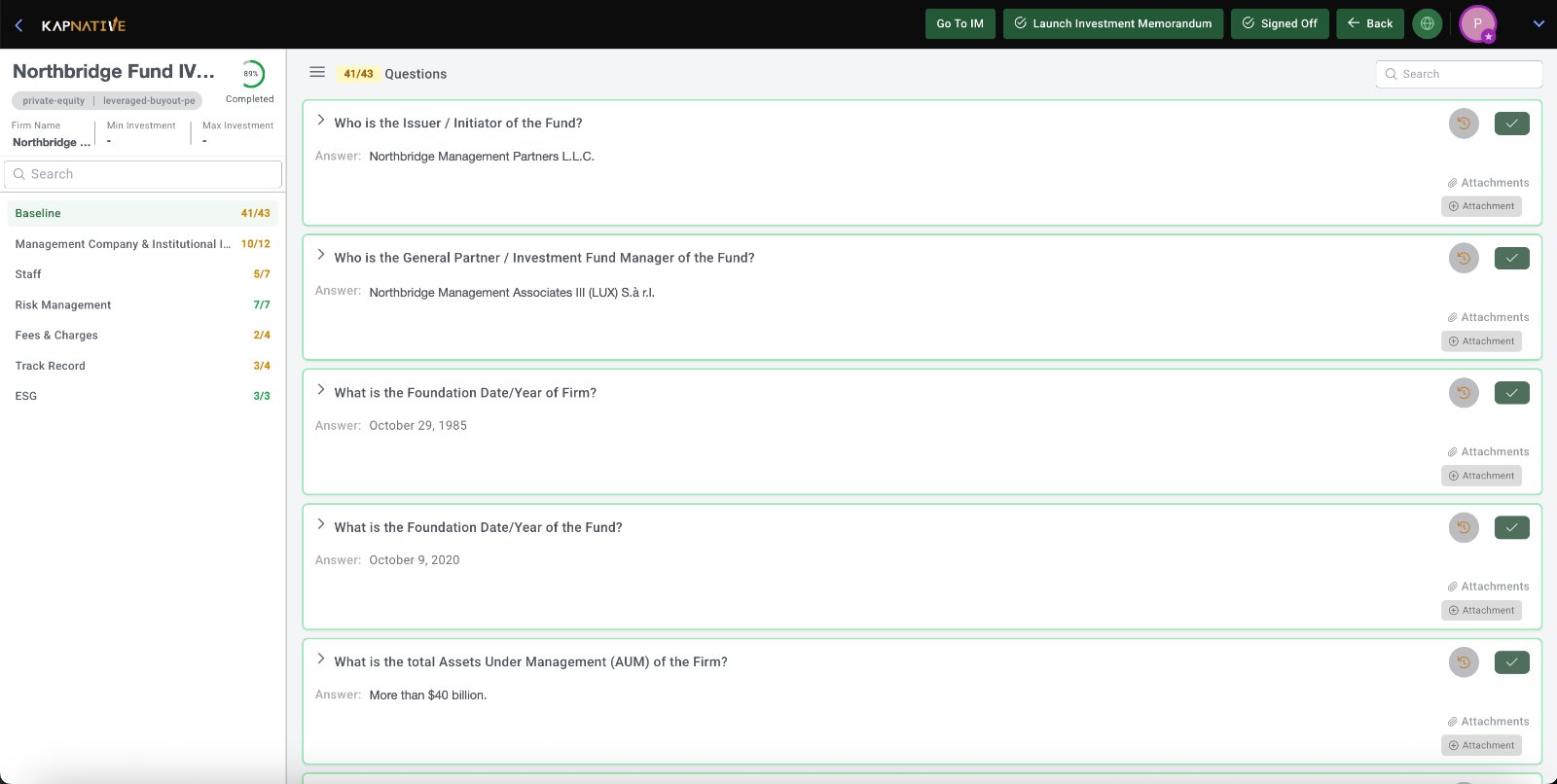Click the Back button in header
The image size is (1557, 784).
click(x=1370, y=23)
